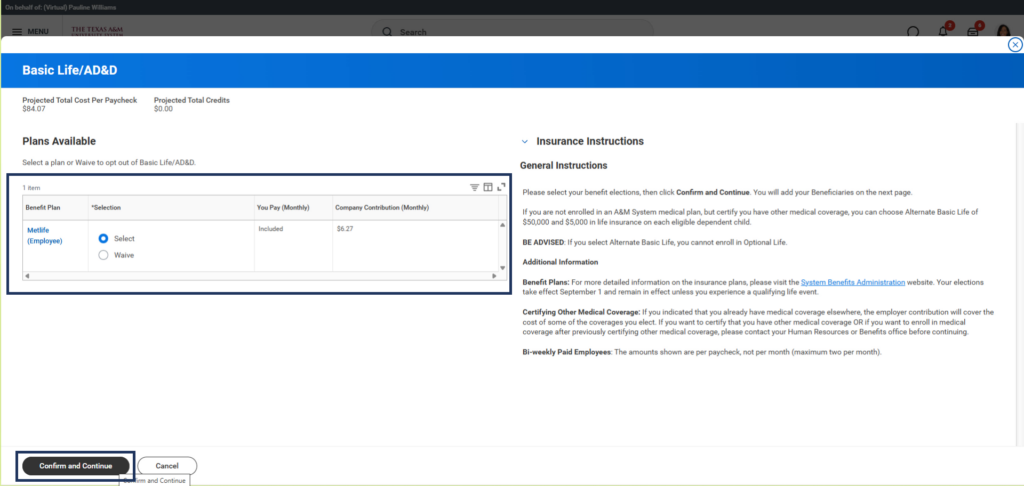Expand the table to fullscreen
This screenshot has height=486, width=1024.
coord(501,187)
